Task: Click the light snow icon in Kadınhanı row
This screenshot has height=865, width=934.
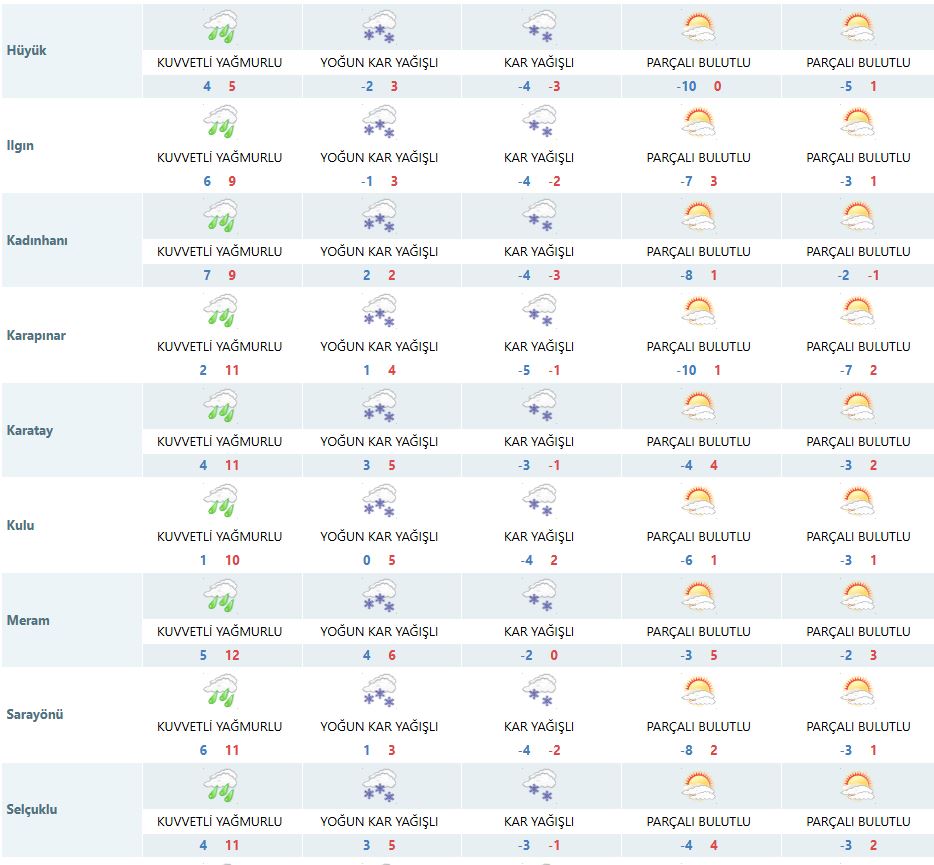Action: click(x=540, y=217)
